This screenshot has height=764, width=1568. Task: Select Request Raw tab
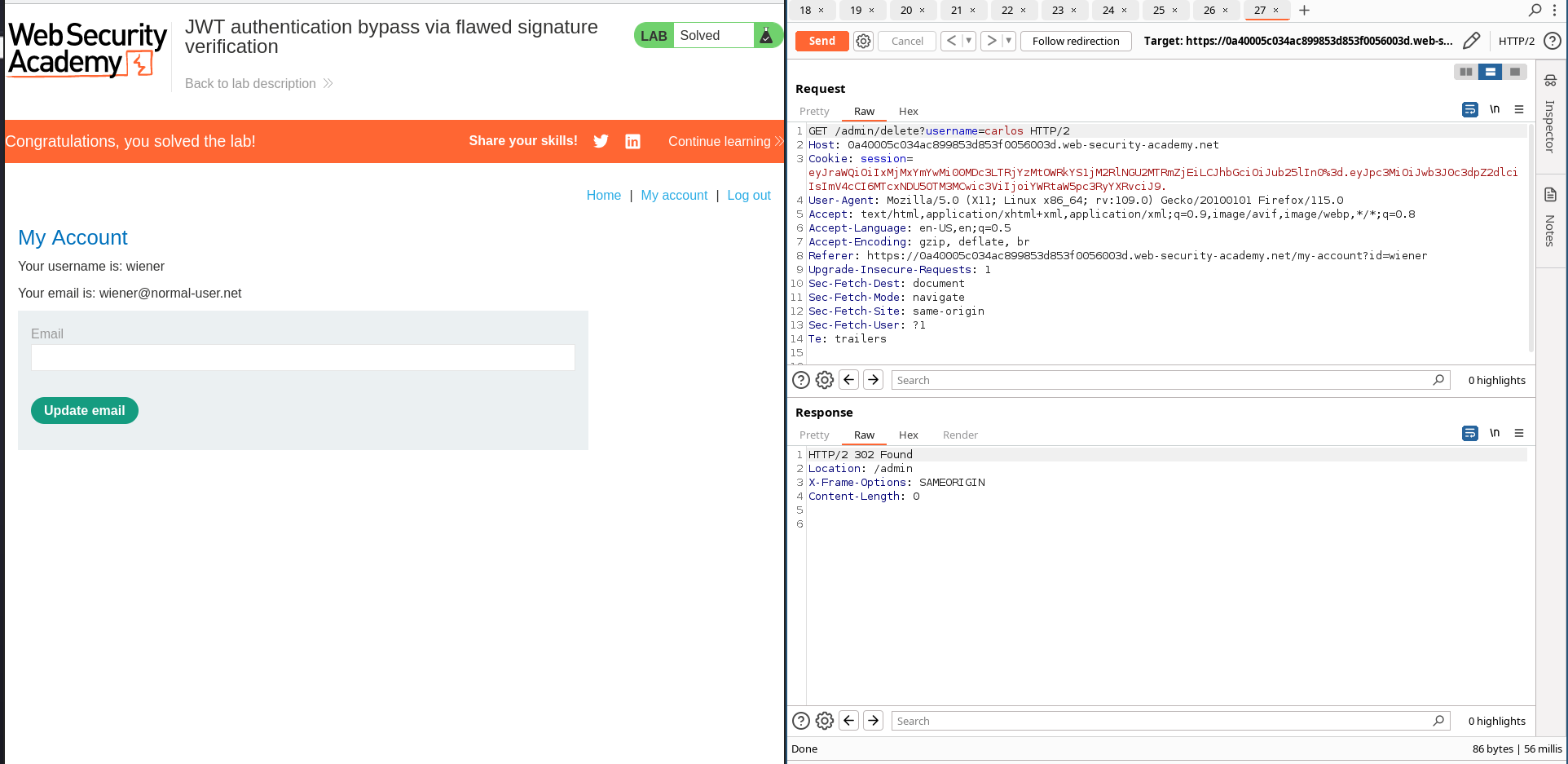point(864,111)
